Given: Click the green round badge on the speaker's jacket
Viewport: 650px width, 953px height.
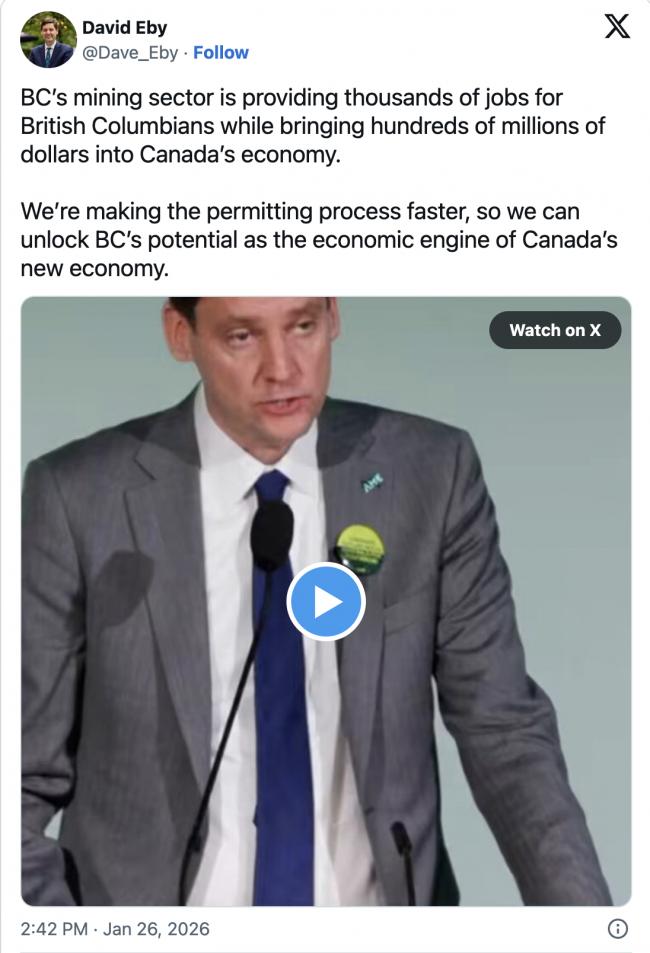Looking at the screenshot, I should pos(360,550).
